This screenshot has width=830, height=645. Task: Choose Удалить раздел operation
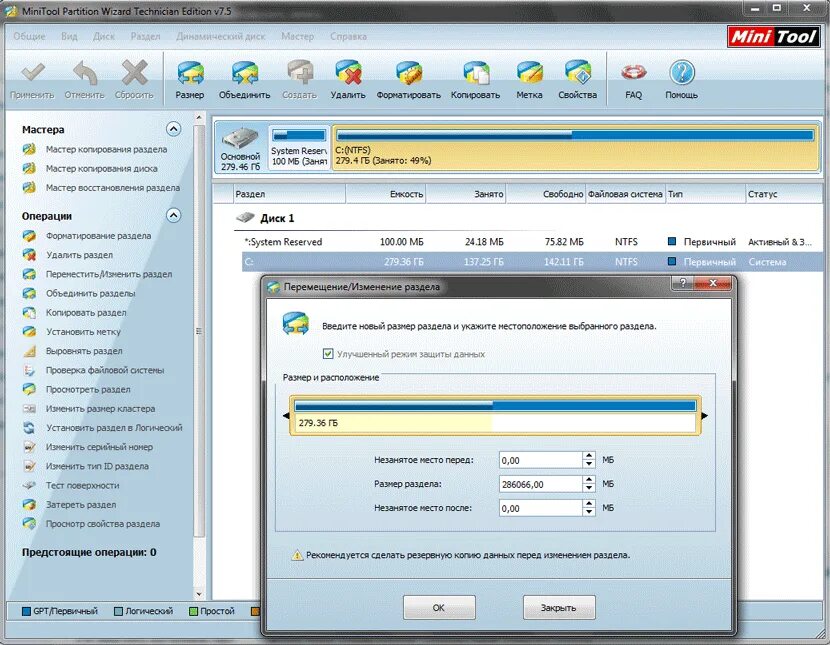point(79,255)
